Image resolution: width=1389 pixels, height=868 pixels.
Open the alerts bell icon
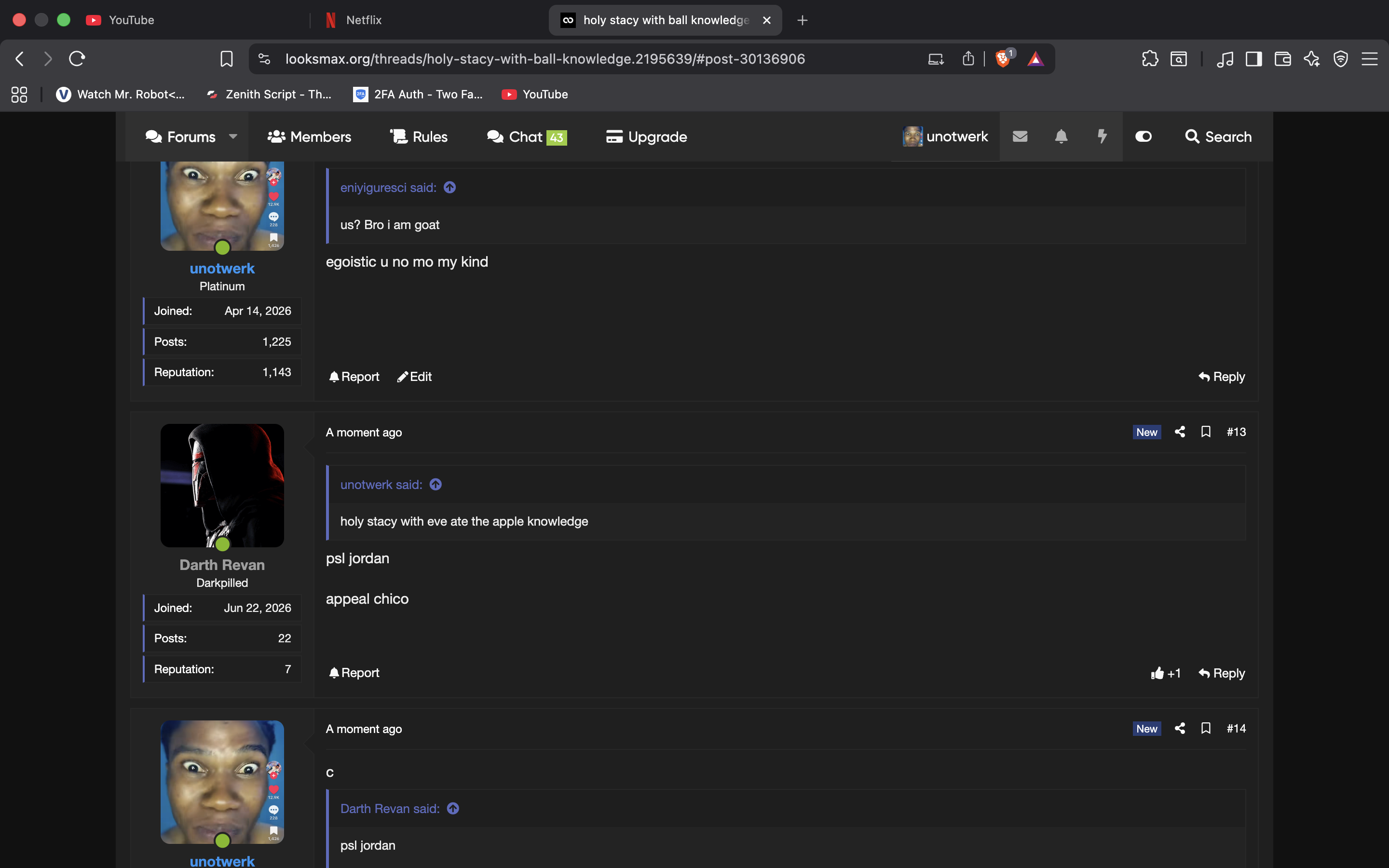point(1061,136)
